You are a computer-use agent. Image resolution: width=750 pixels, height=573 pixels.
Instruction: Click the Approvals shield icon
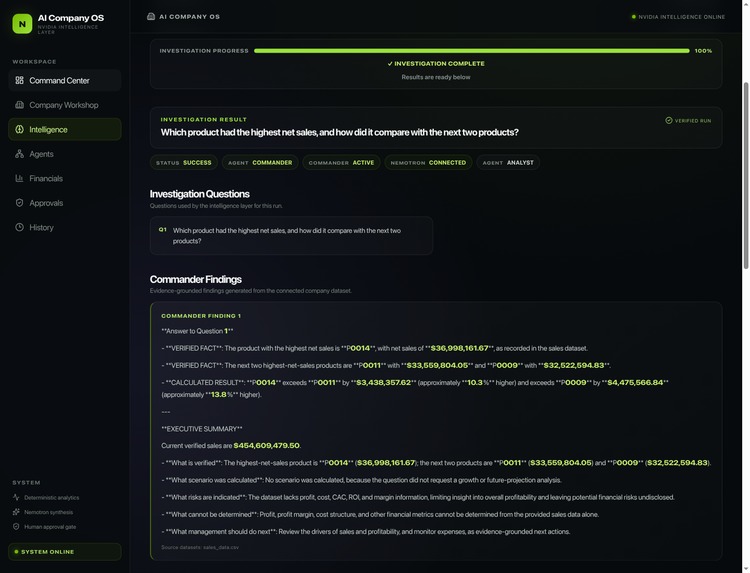(19, 203)
